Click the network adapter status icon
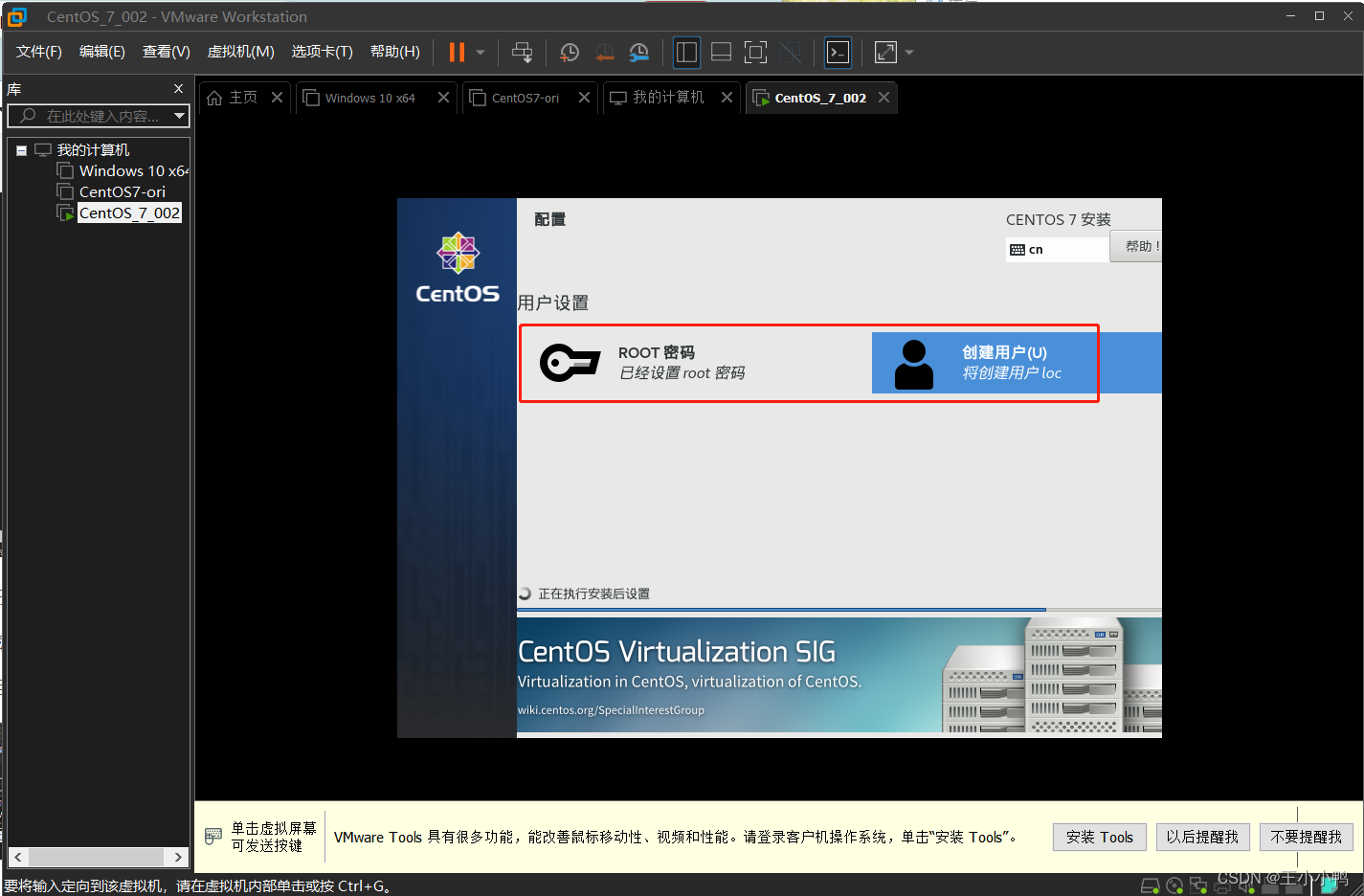 tap(1198, 885)
